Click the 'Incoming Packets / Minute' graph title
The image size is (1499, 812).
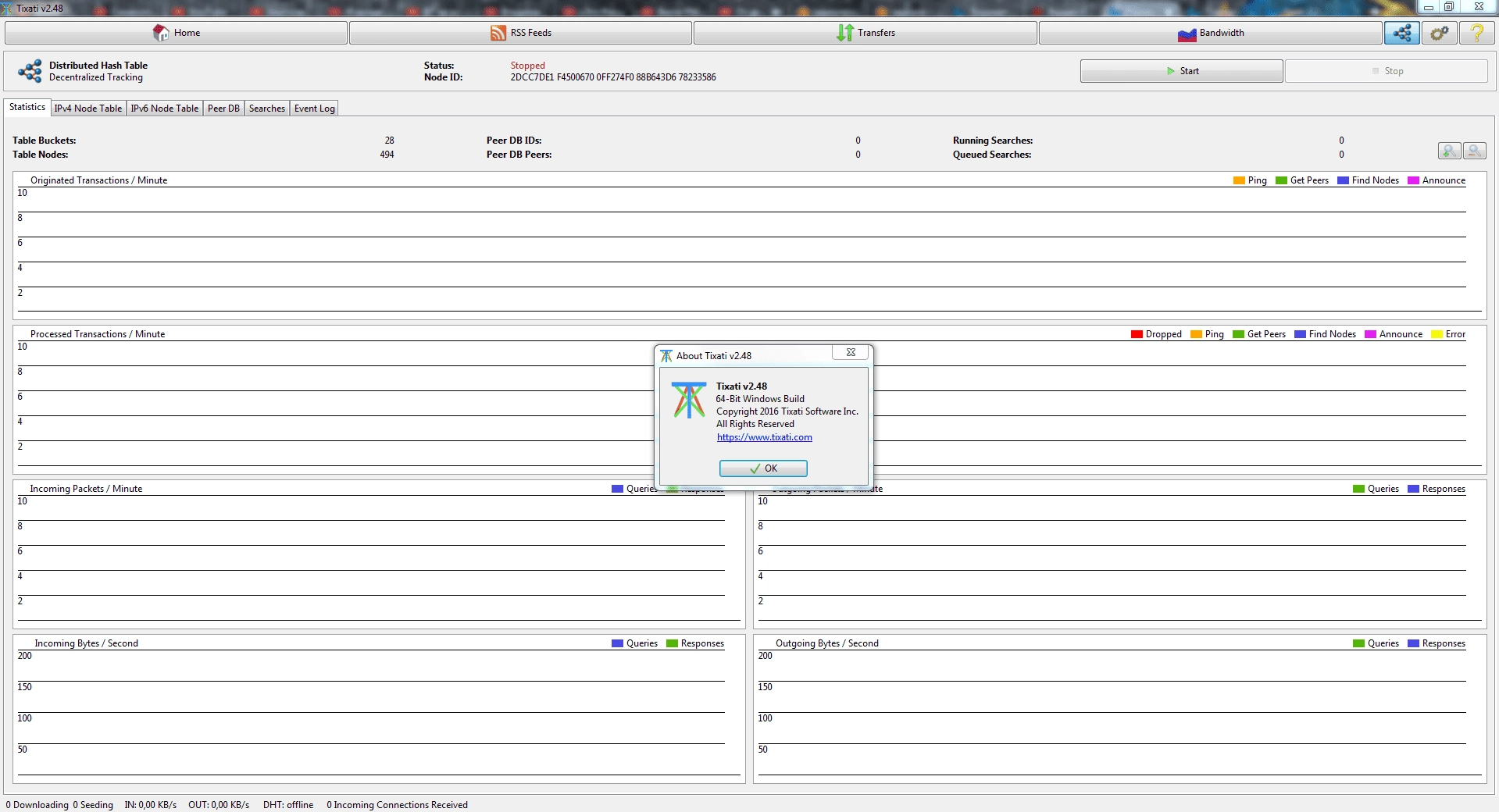[x=86, y=489]
